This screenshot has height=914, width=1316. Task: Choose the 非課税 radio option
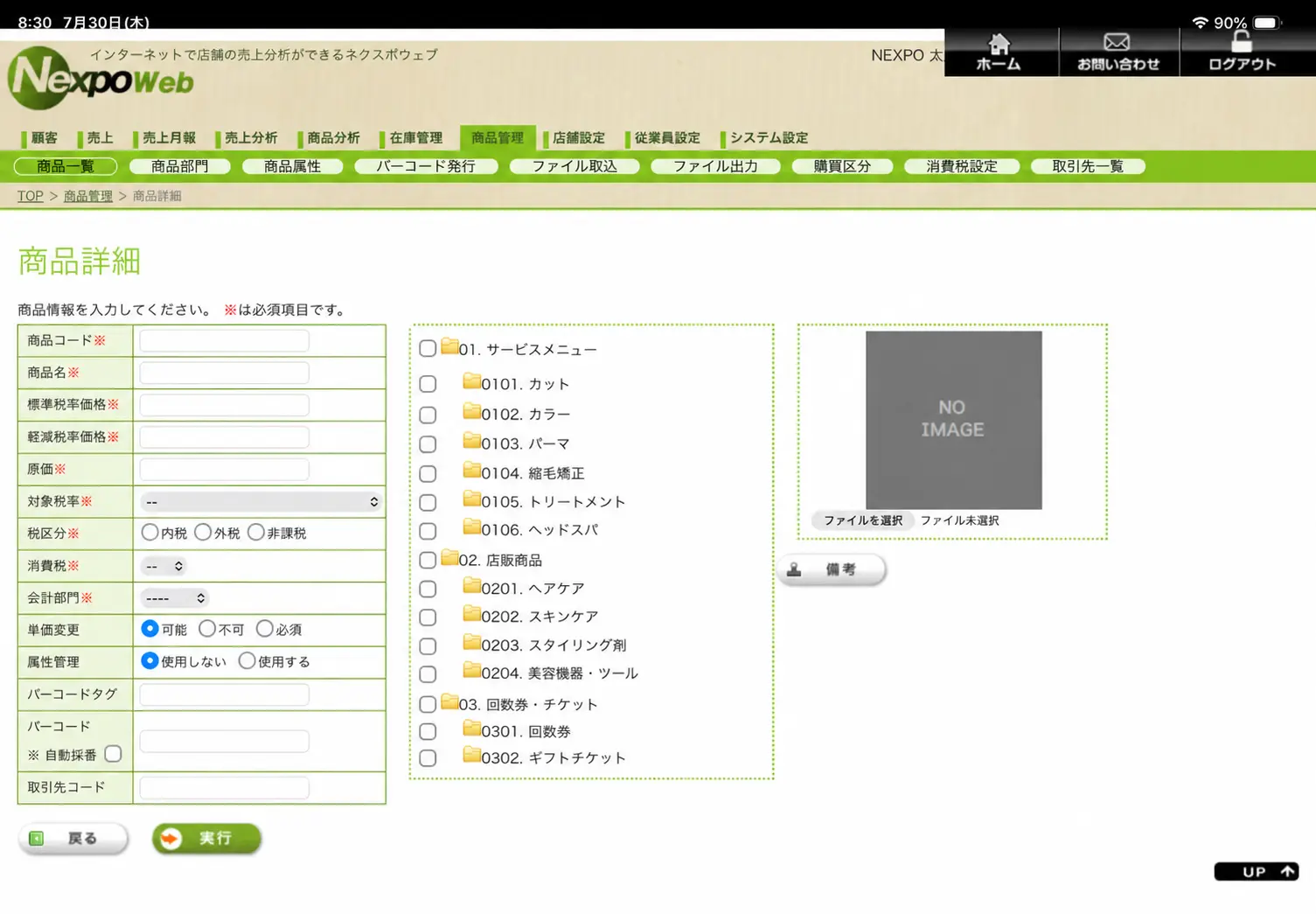(x=255, y=532)
